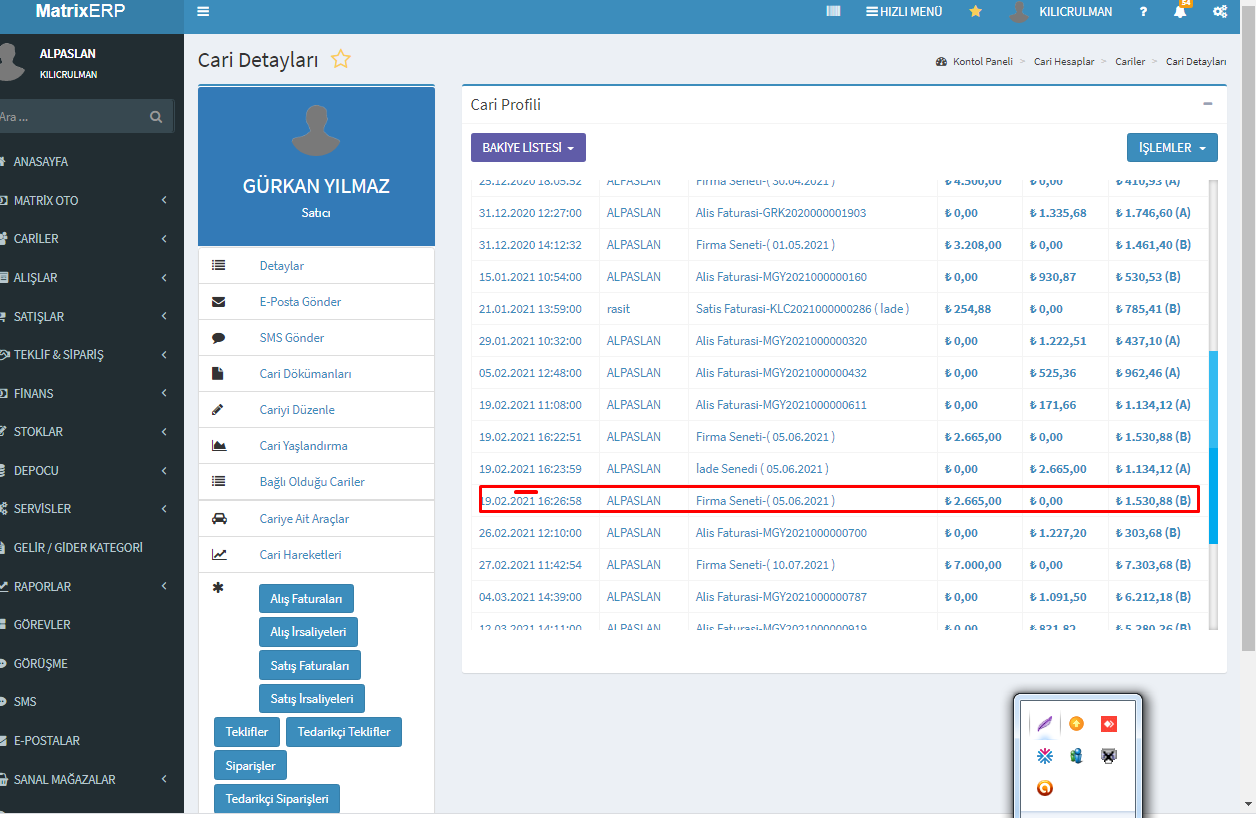Open Kontrol Paneli breadcrumb link
This screenshot has height=818, width=1256.
[x=982, y=62]
